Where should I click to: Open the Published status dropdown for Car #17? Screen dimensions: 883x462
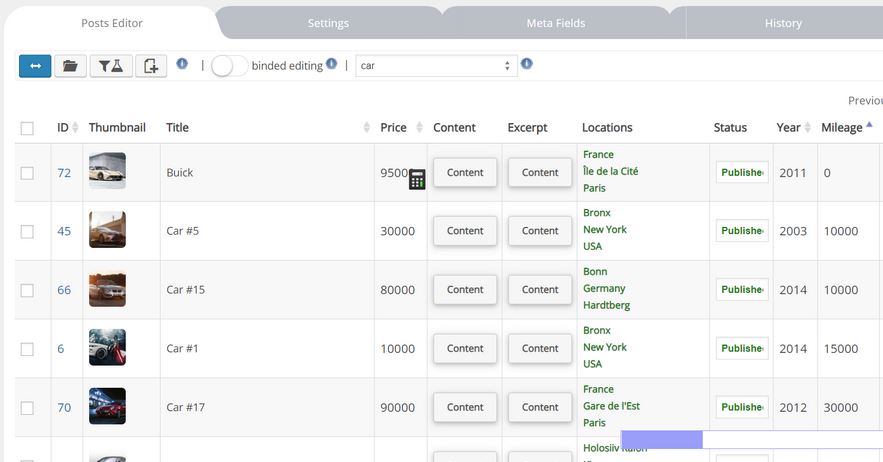(742, 407)
